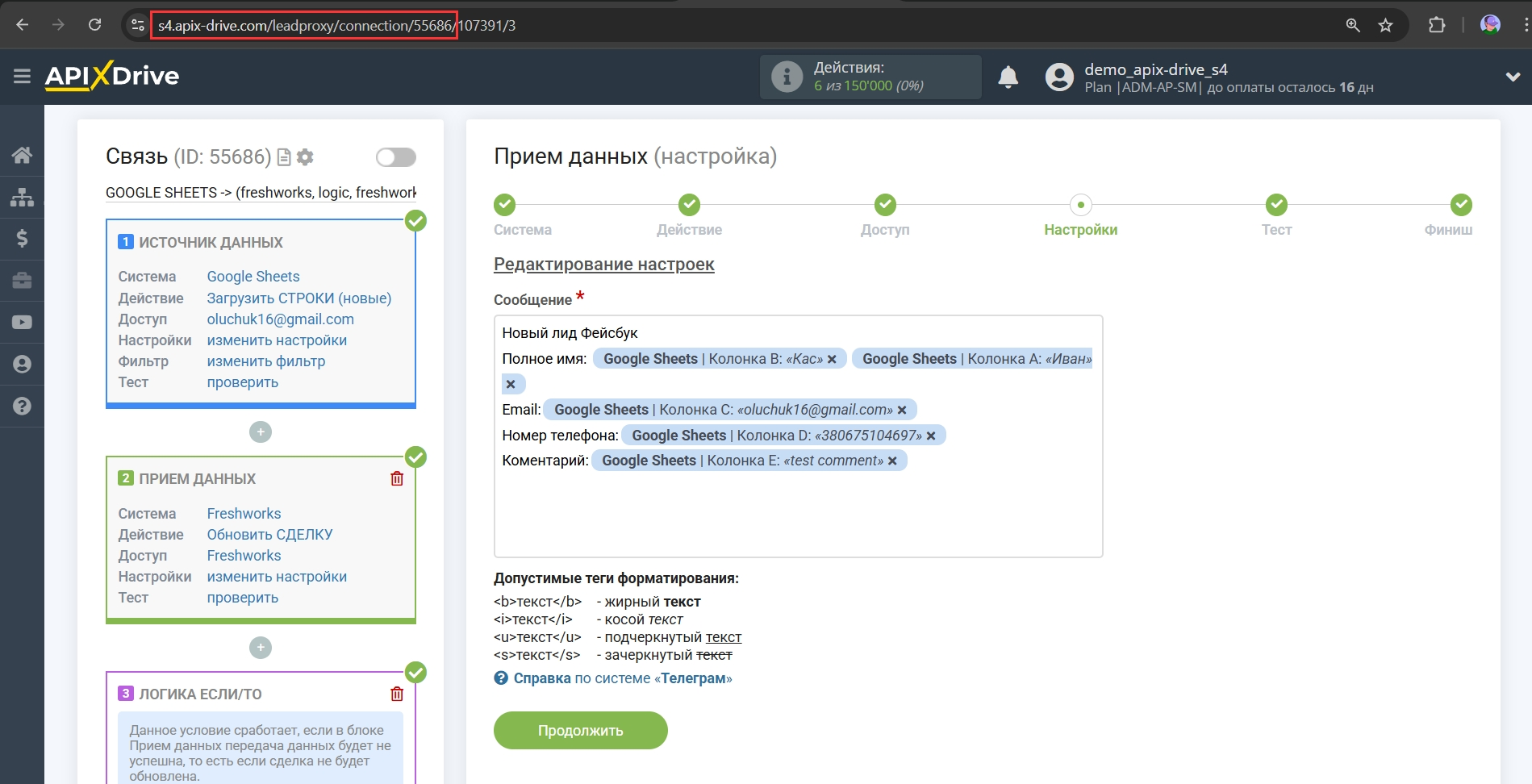The width and height of the screenshot is (1532, 784).
Task: Open the hamburger menu next to ApiX-Drive logo
Action: click(x=22, y=76)
